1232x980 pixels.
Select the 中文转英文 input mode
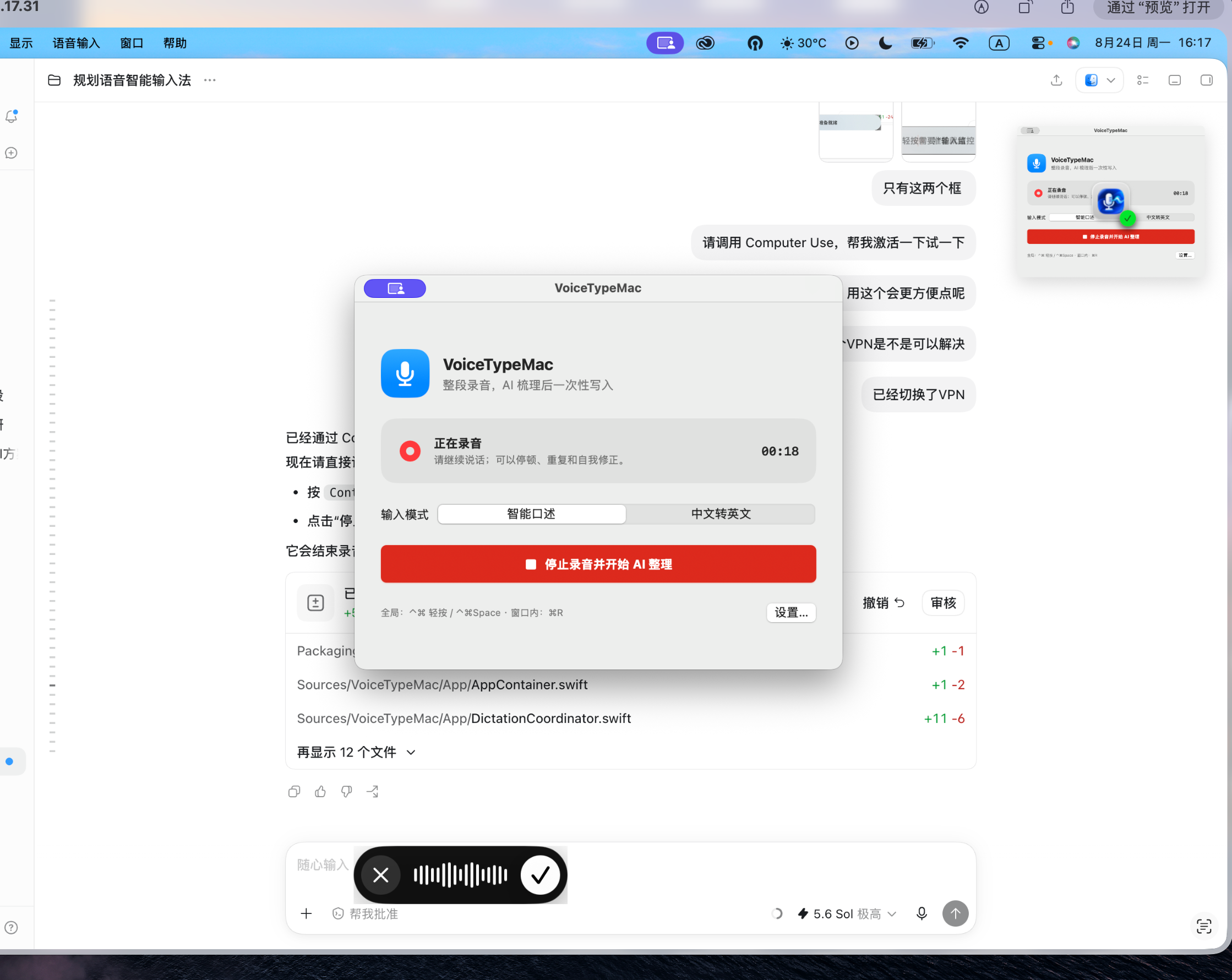[x=721, y=514]
